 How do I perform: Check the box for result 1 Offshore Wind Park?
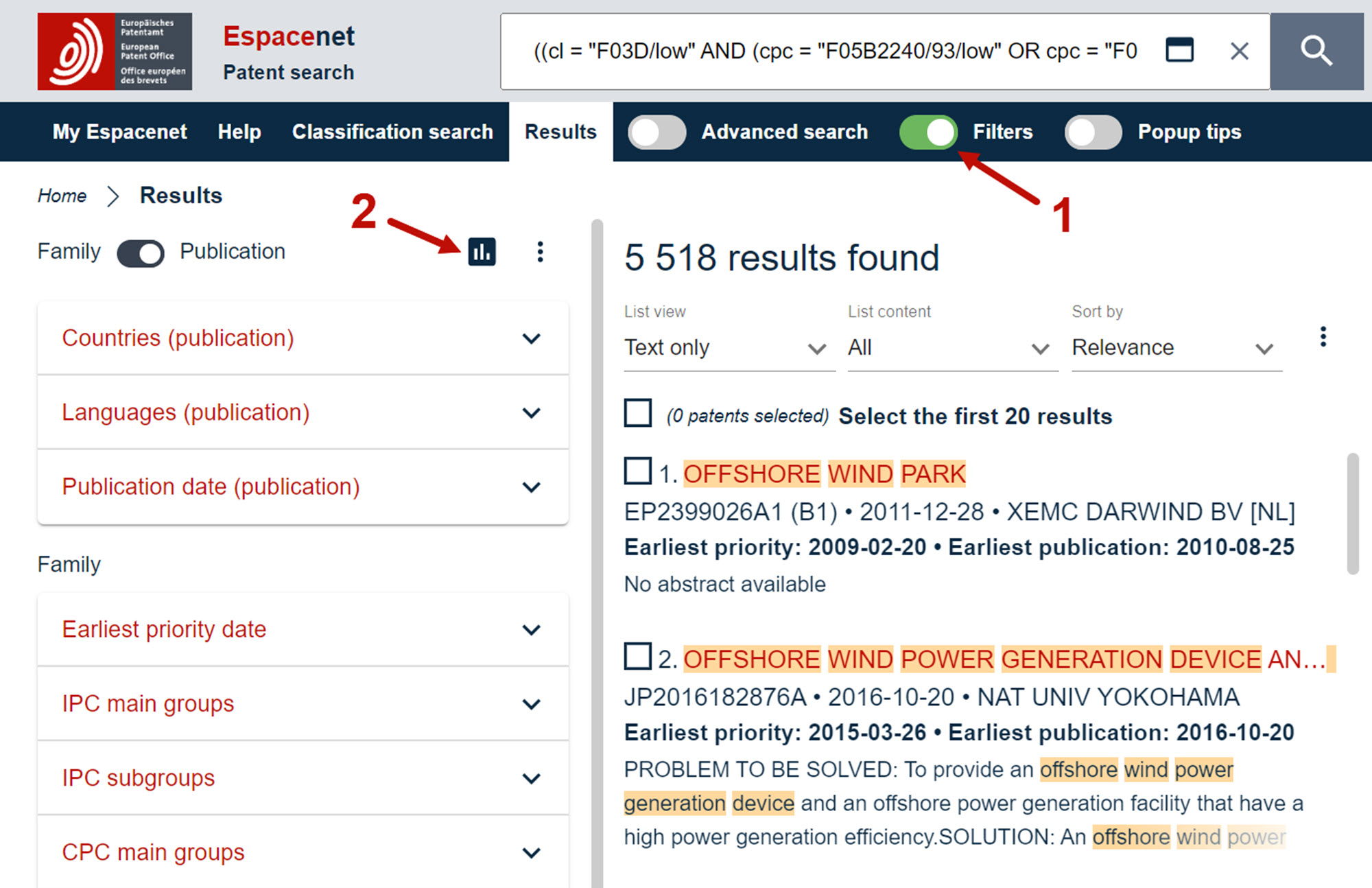coord(637,471)
